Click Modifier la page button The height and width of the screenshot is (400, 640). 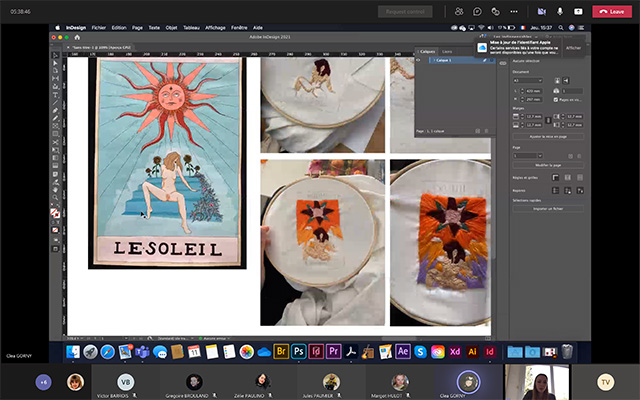[x=548, y=165]
